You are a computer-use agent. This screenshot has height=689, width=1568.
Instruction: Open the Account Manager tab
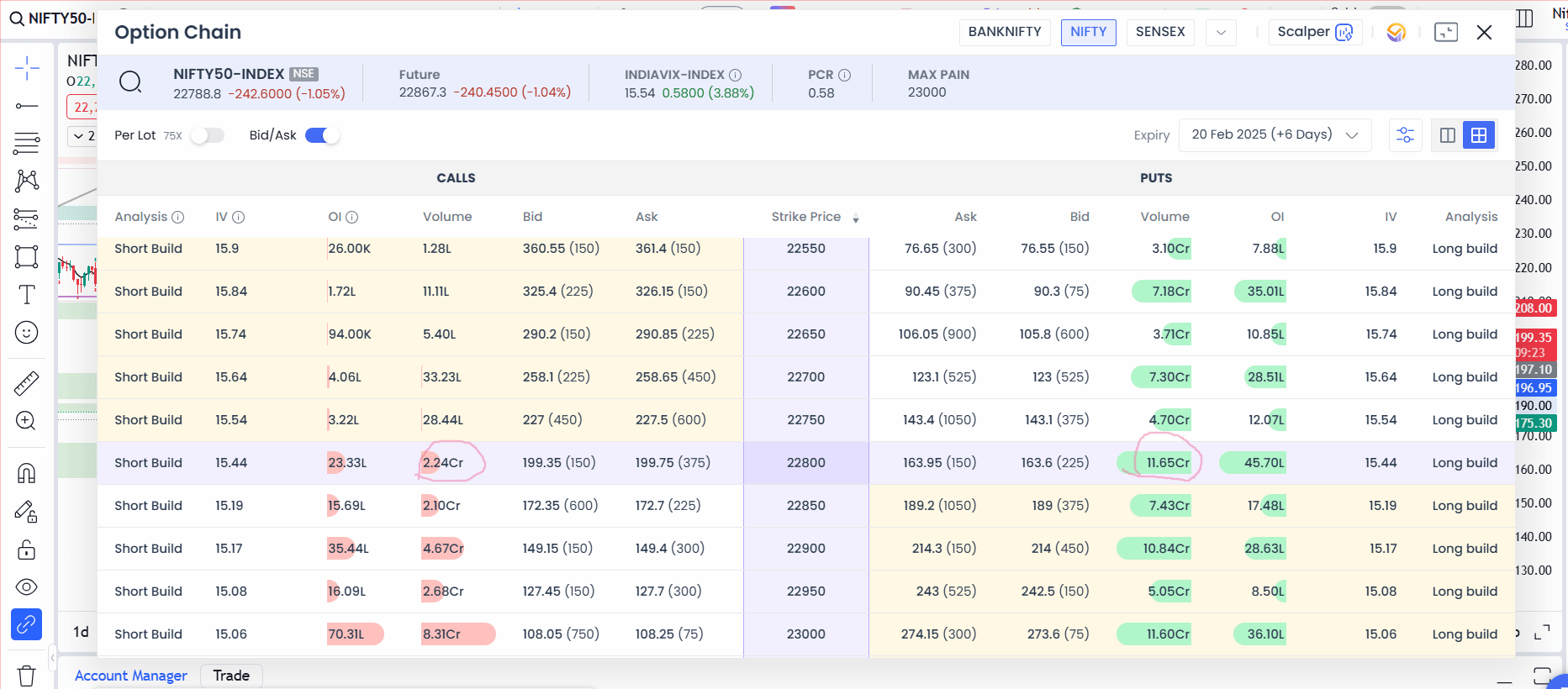pyautogui.click(x=131, y=676)
